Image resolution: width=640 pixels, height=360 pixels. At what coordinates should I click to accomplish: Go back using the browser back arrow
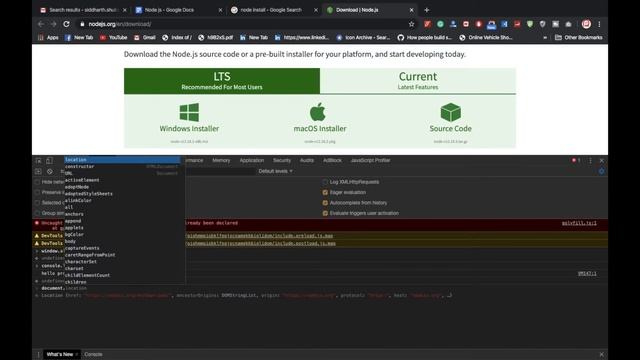click(x=41, y=24)
